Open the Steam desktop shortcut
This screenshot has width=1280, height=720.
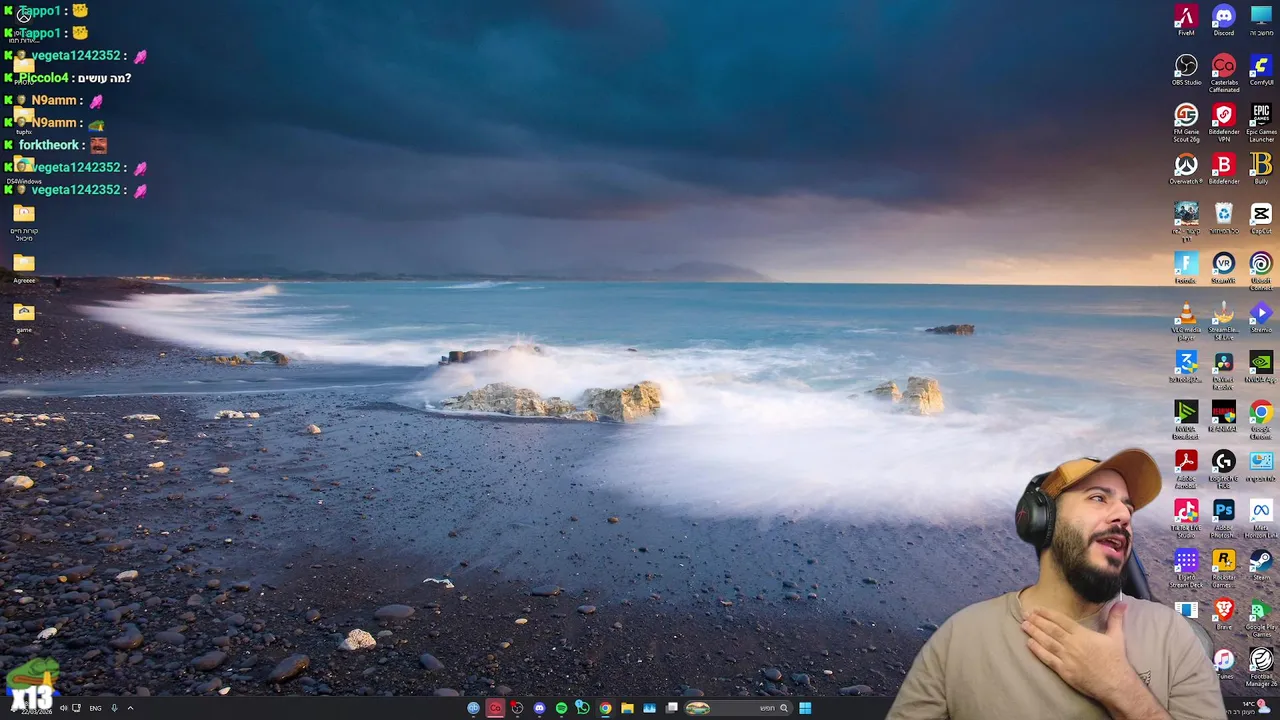coord(1261,565)
